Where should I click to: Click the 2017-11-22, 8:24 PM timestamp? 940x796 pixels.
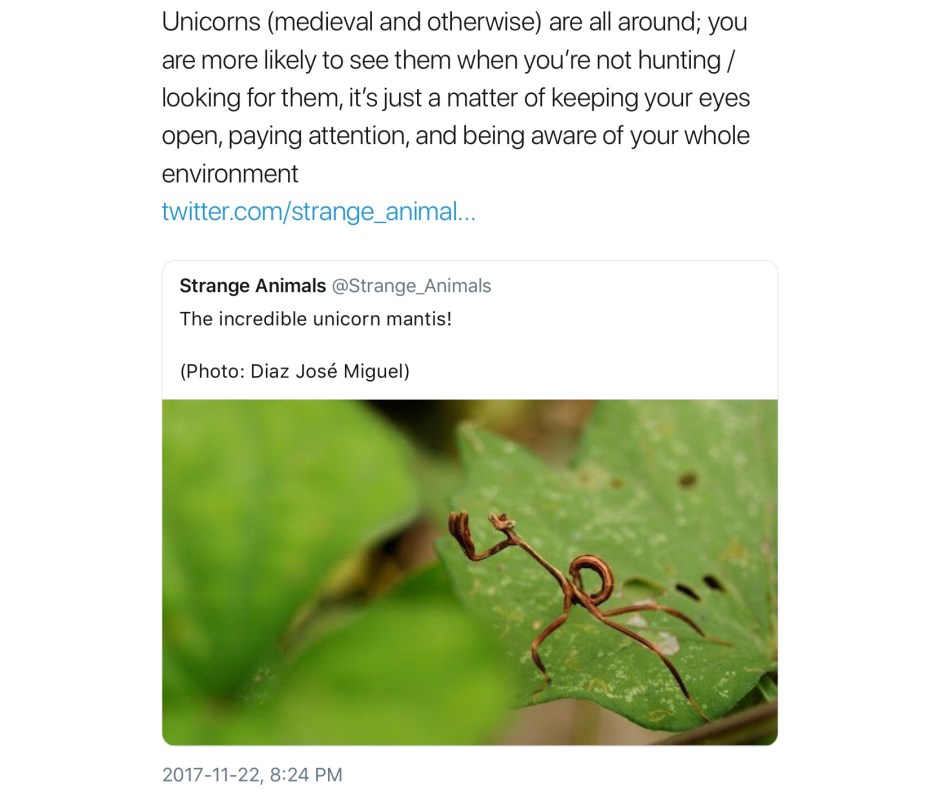pos(252,775)
